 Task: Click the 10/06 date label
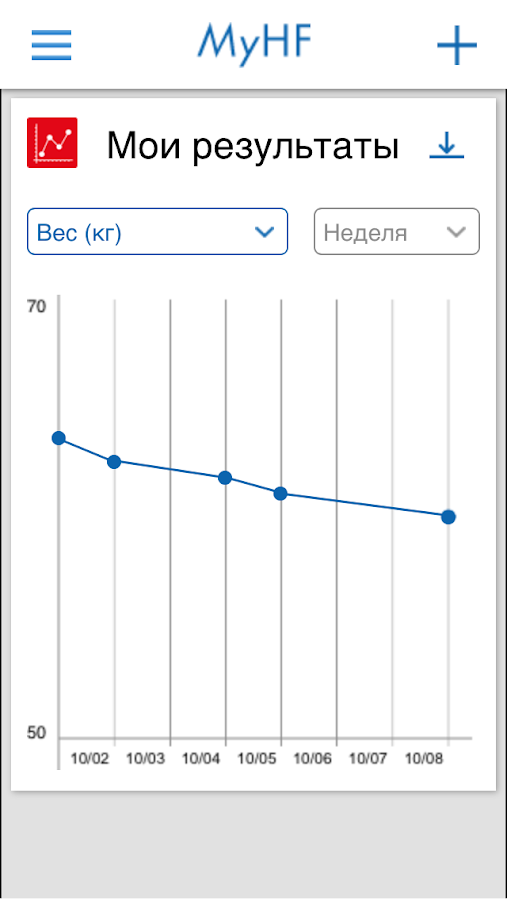click(313, 759)
